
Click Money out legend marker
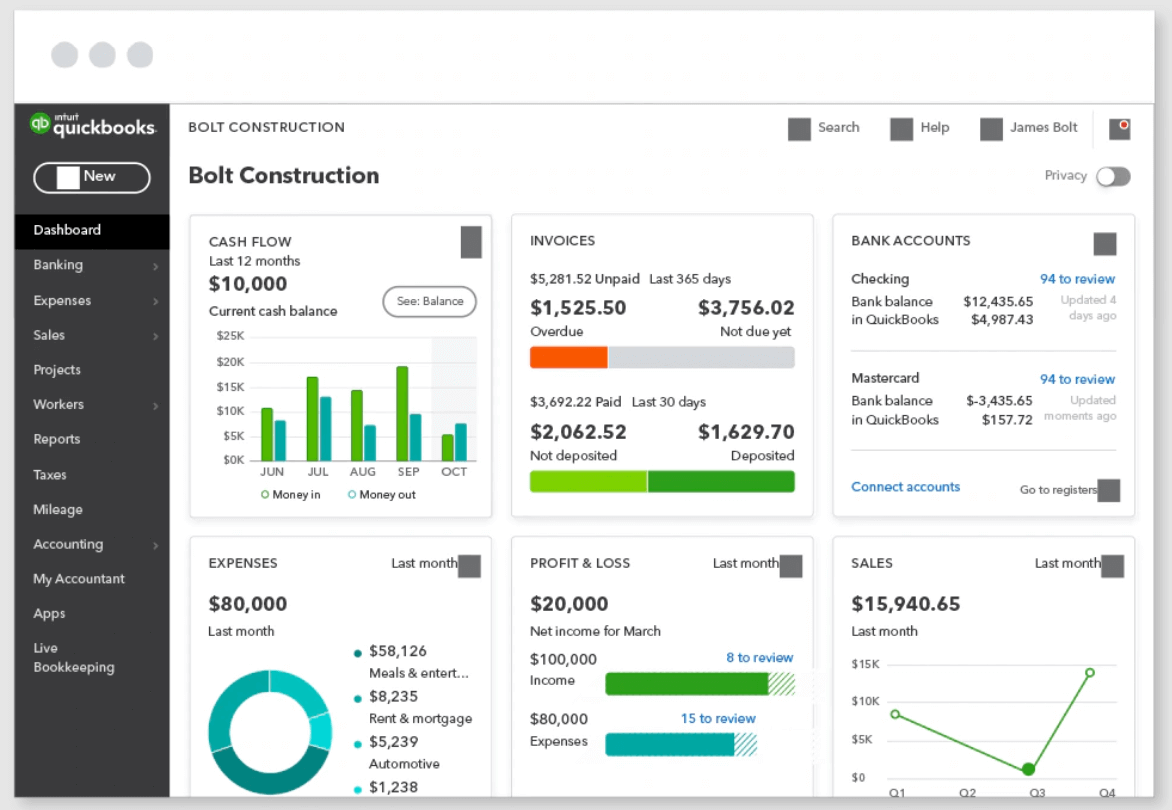(x=352, y=495)
